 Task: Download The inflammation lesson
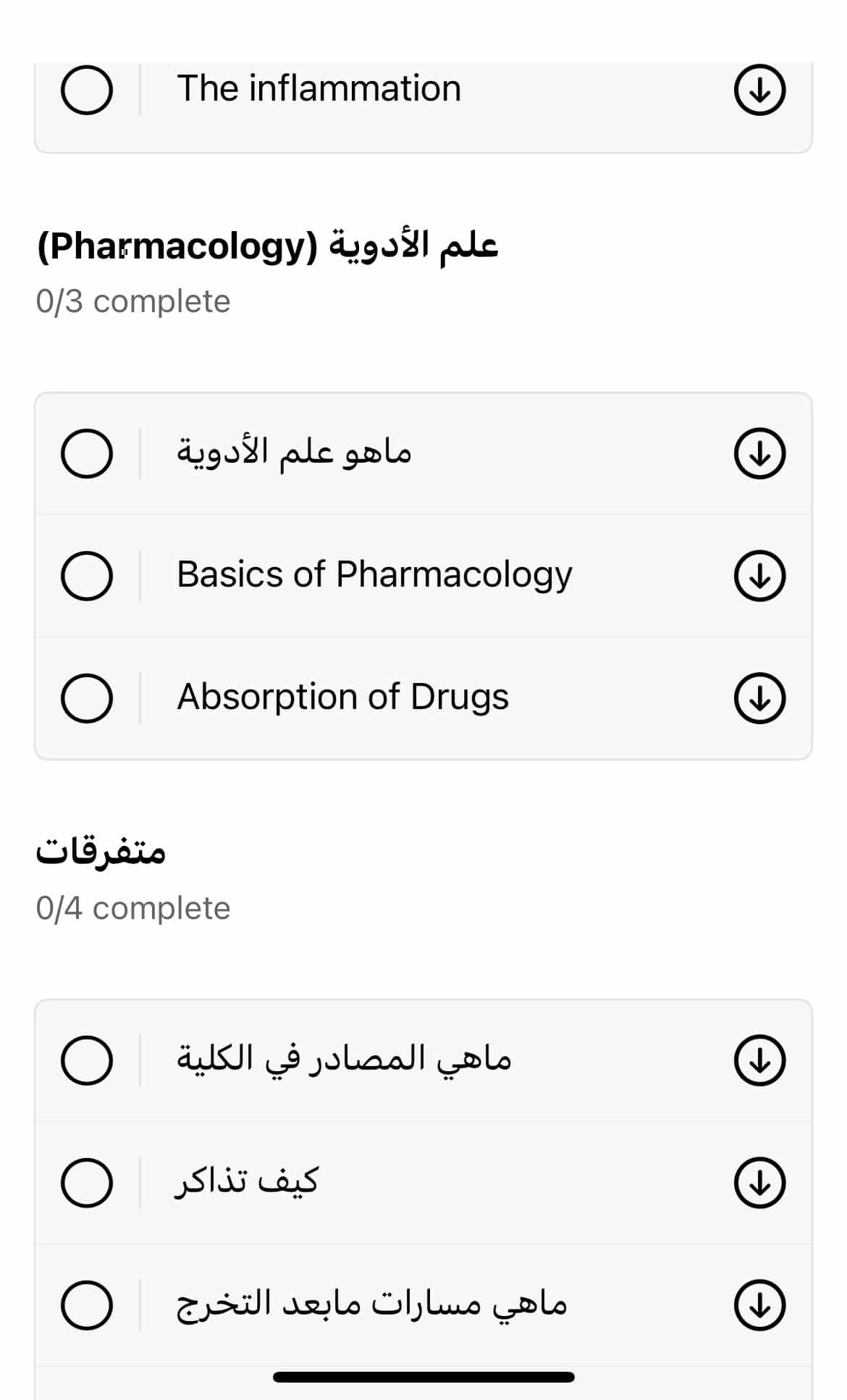pyautogui.click(x=759, y=91)
